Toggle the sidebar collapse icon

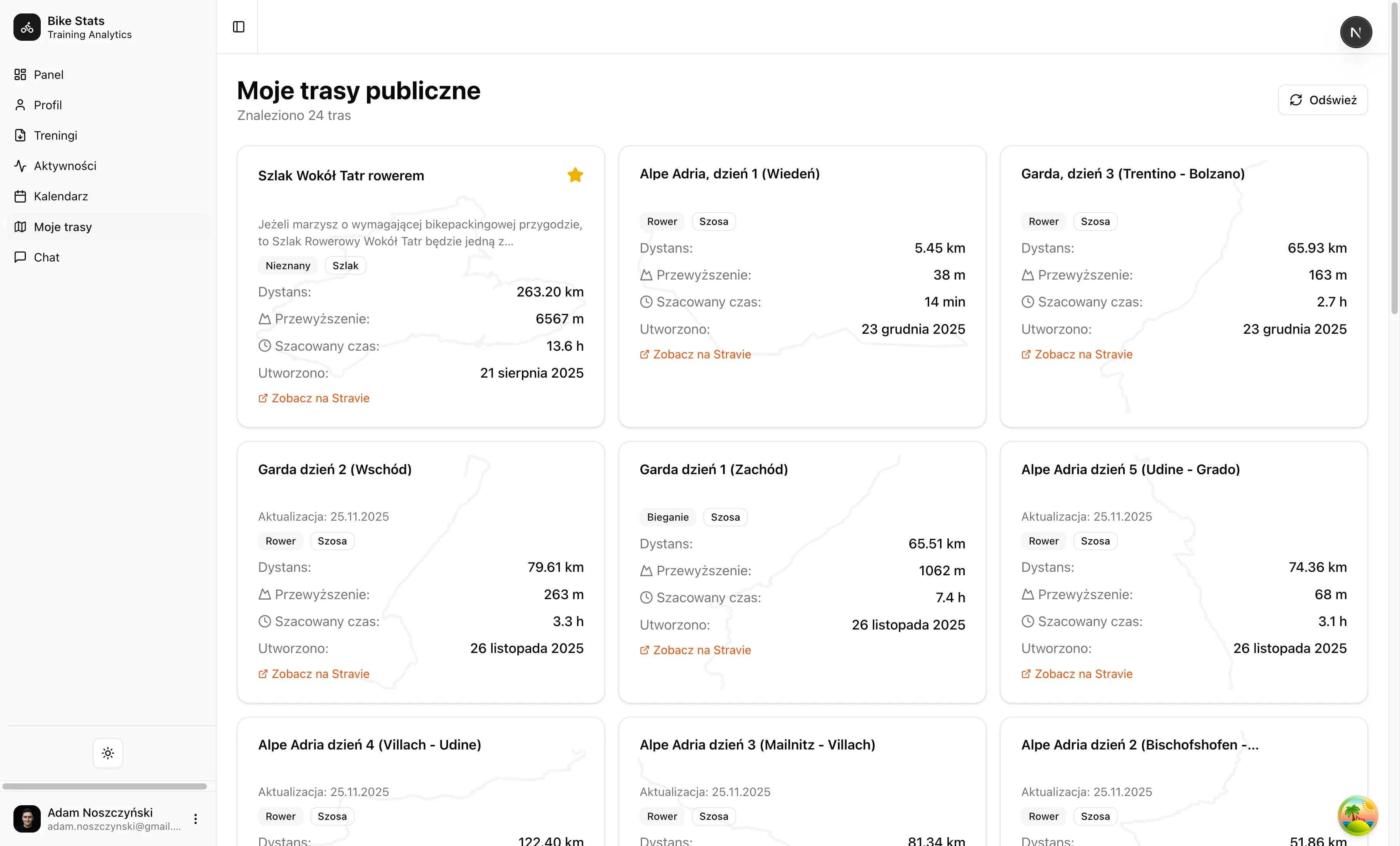coord(238,27)
